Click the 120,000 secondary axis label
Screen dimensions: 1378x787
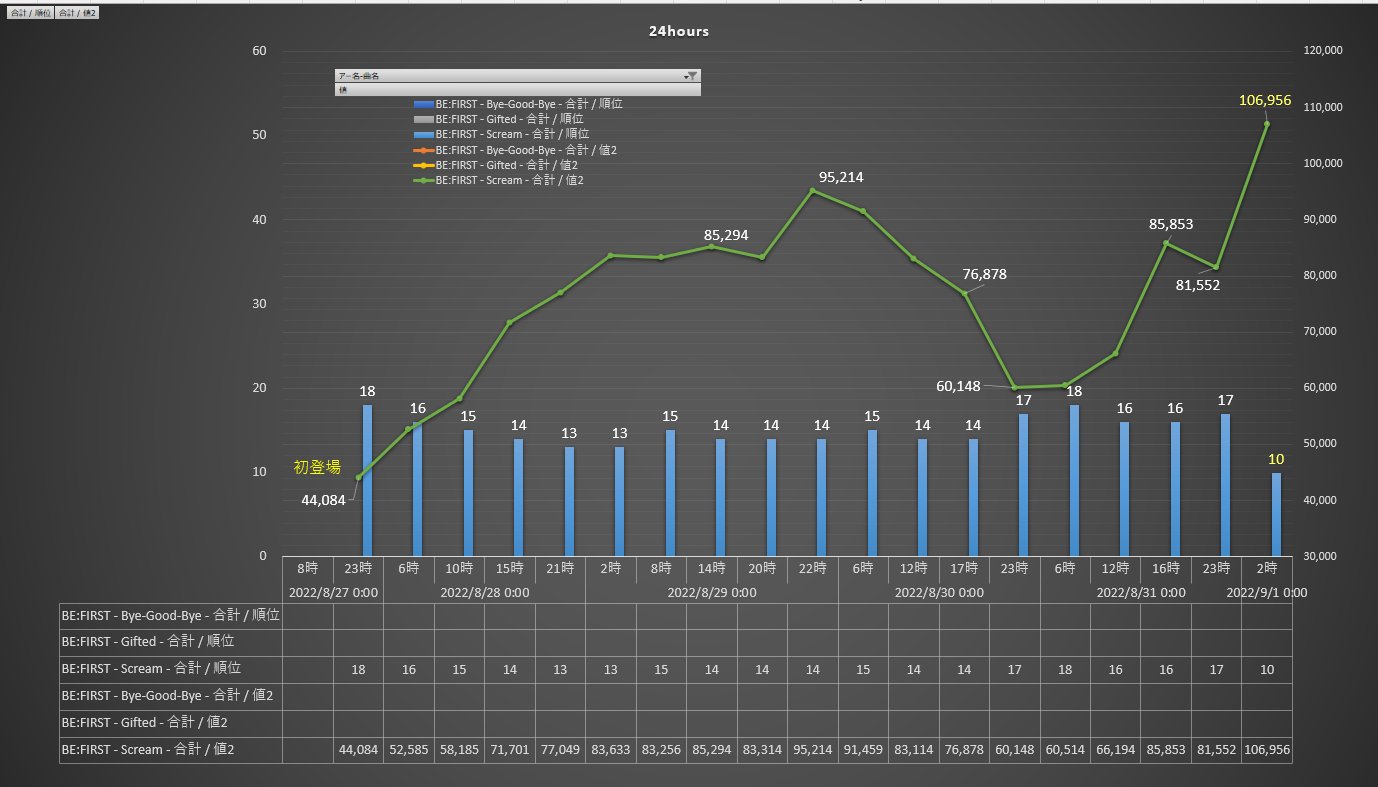[x=1323, y=51]
